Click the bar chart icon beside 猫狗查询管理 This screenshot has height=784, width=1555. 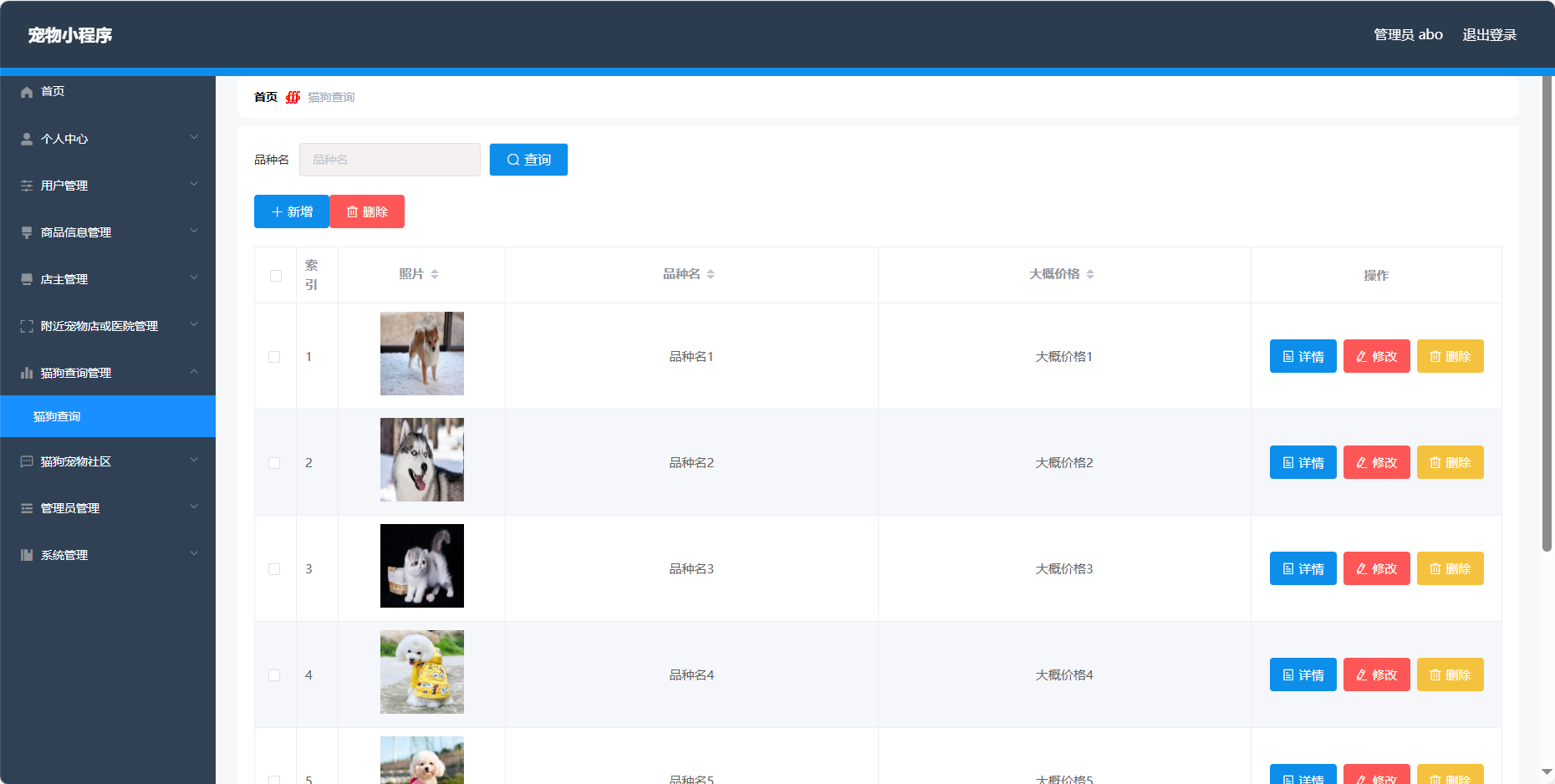[x=27, y=373]
